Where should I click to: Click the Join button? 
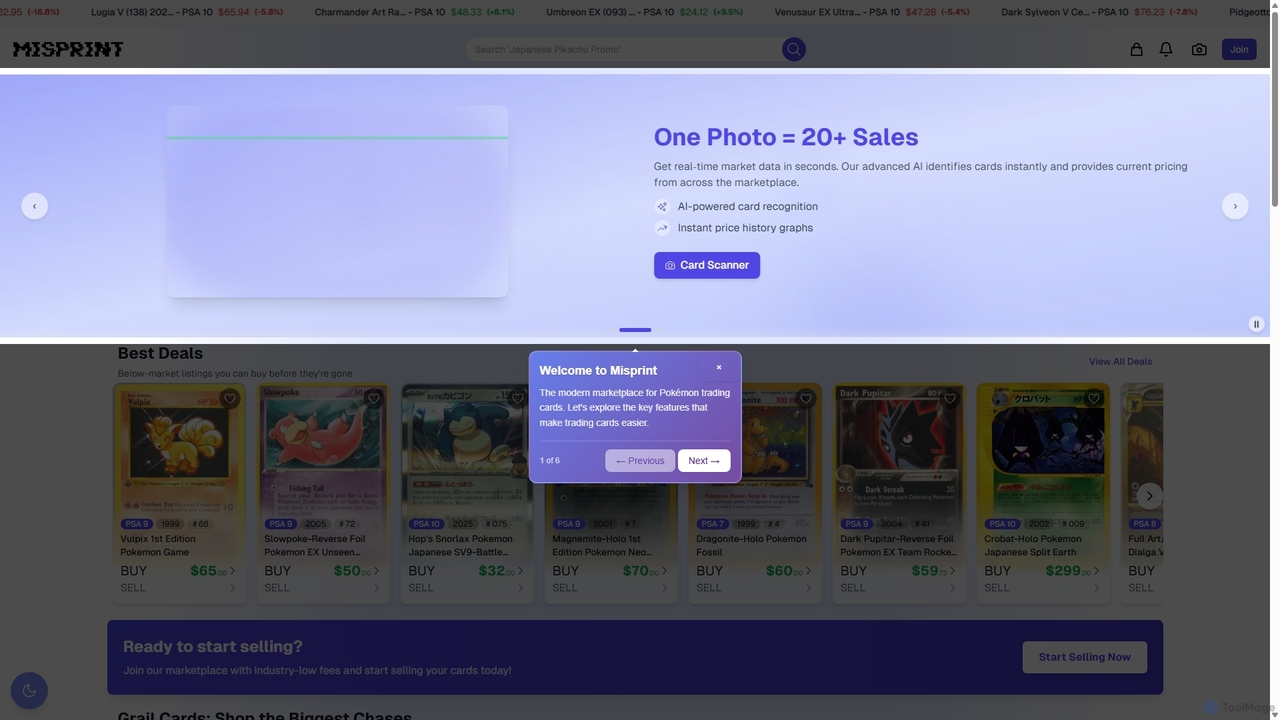coord(1239,49)
